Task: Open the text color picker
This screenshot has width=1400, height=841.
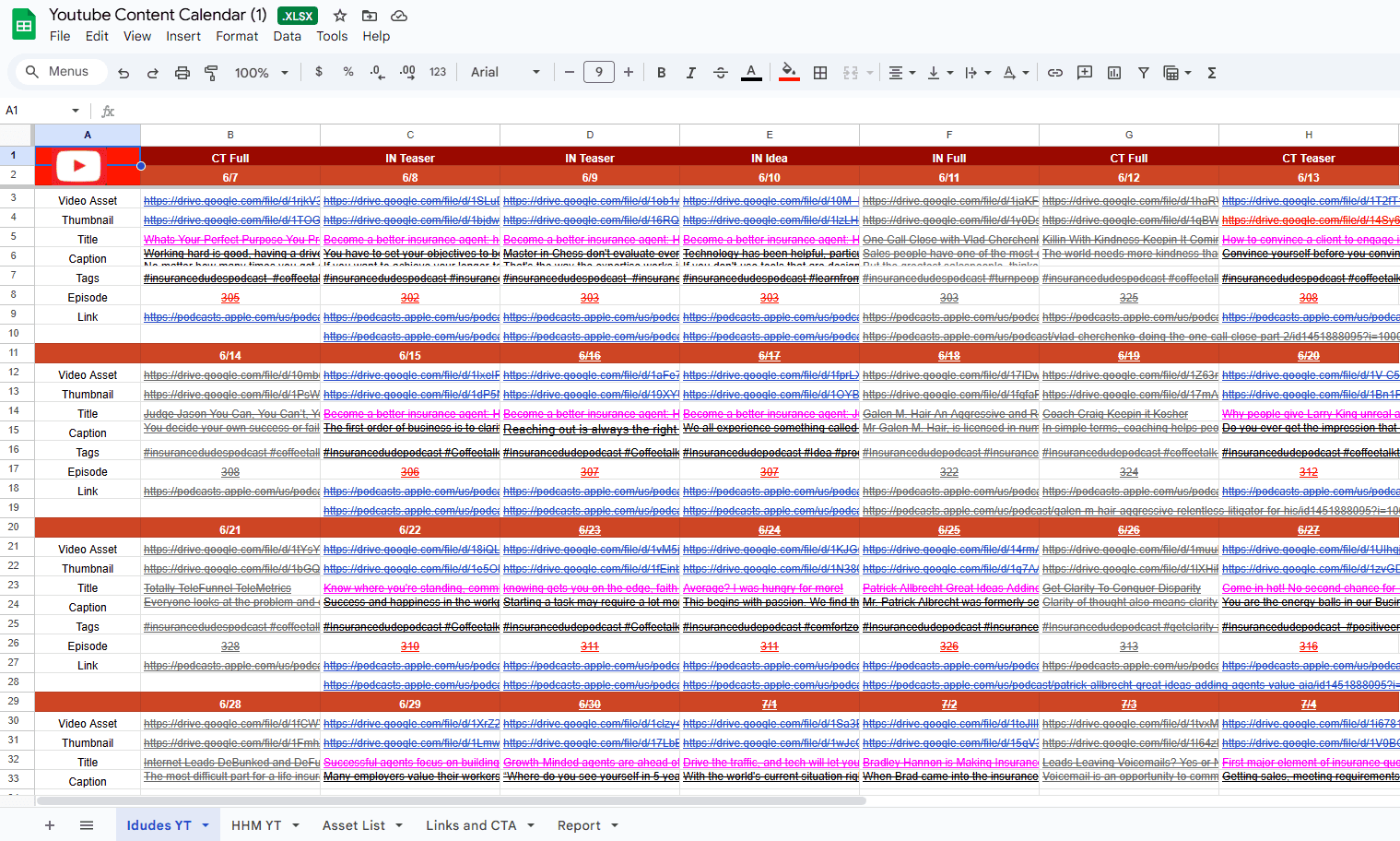Action: pos(751,73)
